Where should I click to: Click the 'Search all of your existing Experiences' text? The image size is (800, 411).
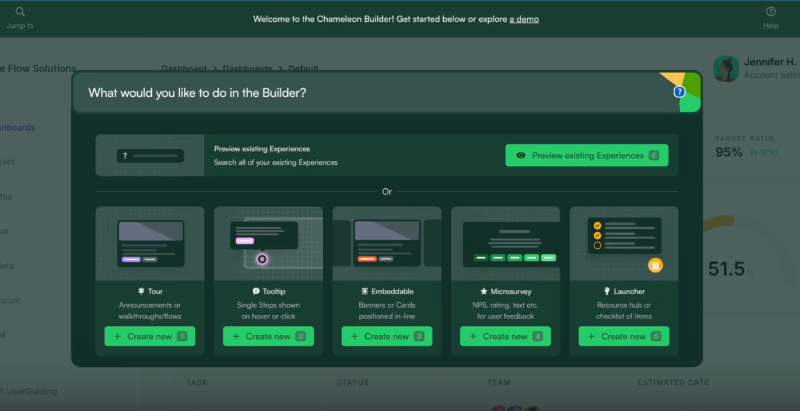276,163
